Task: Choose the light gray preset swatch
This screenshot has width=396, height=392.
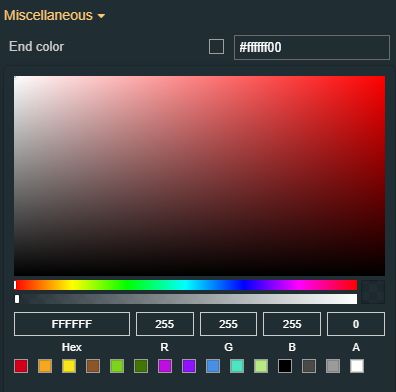Action: 333,366
